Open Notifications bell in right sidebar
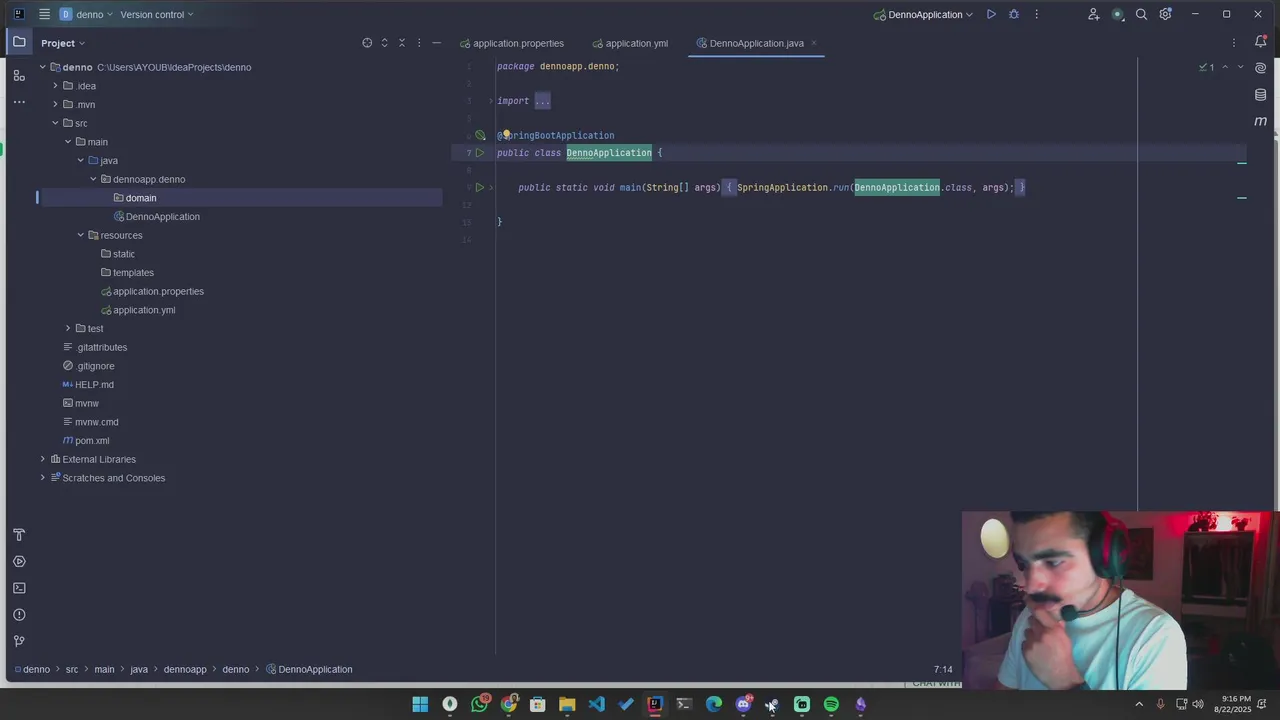The width and height of the screenshot is (1280, 720). [x=1261, y=42]
